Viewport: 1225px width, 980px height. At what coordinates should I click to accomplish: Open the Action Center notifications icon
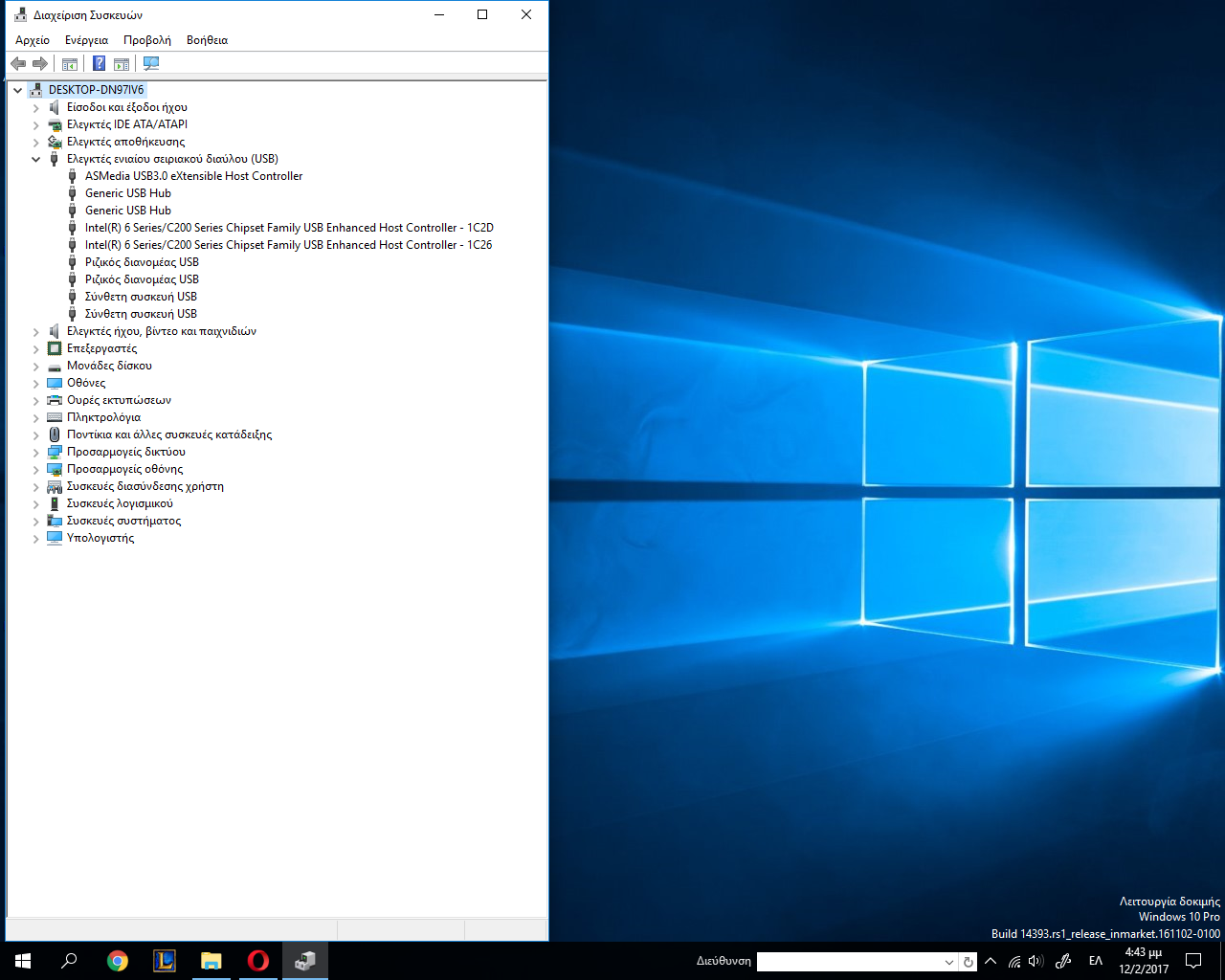coord(1193,961)
